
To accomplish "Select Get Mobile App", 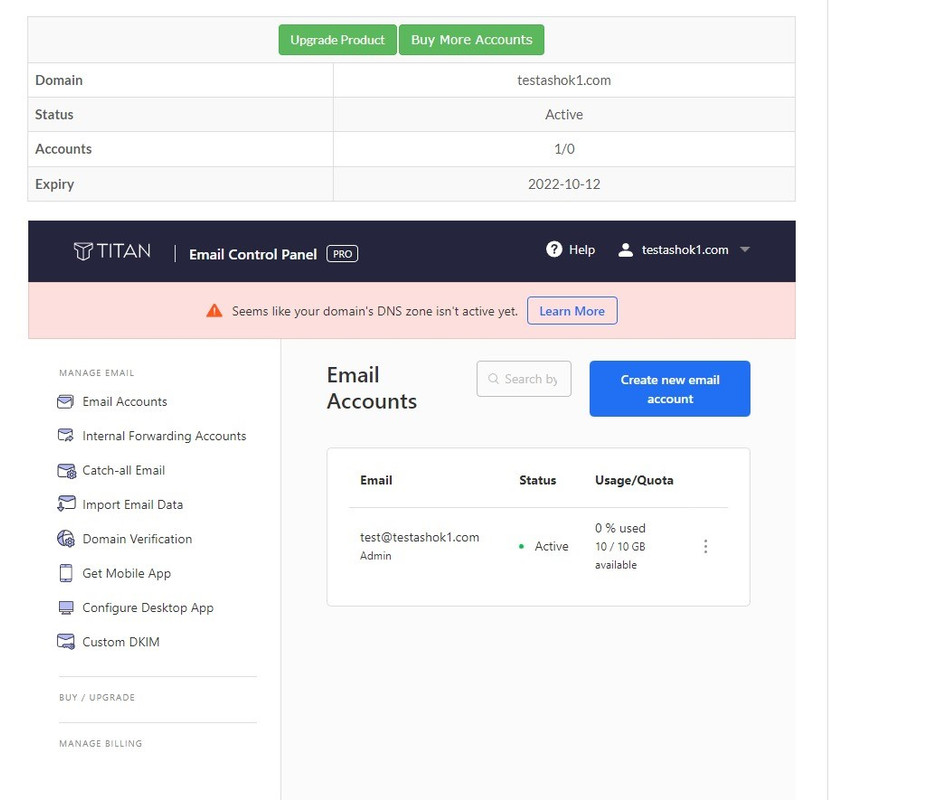I will point(127,574).
